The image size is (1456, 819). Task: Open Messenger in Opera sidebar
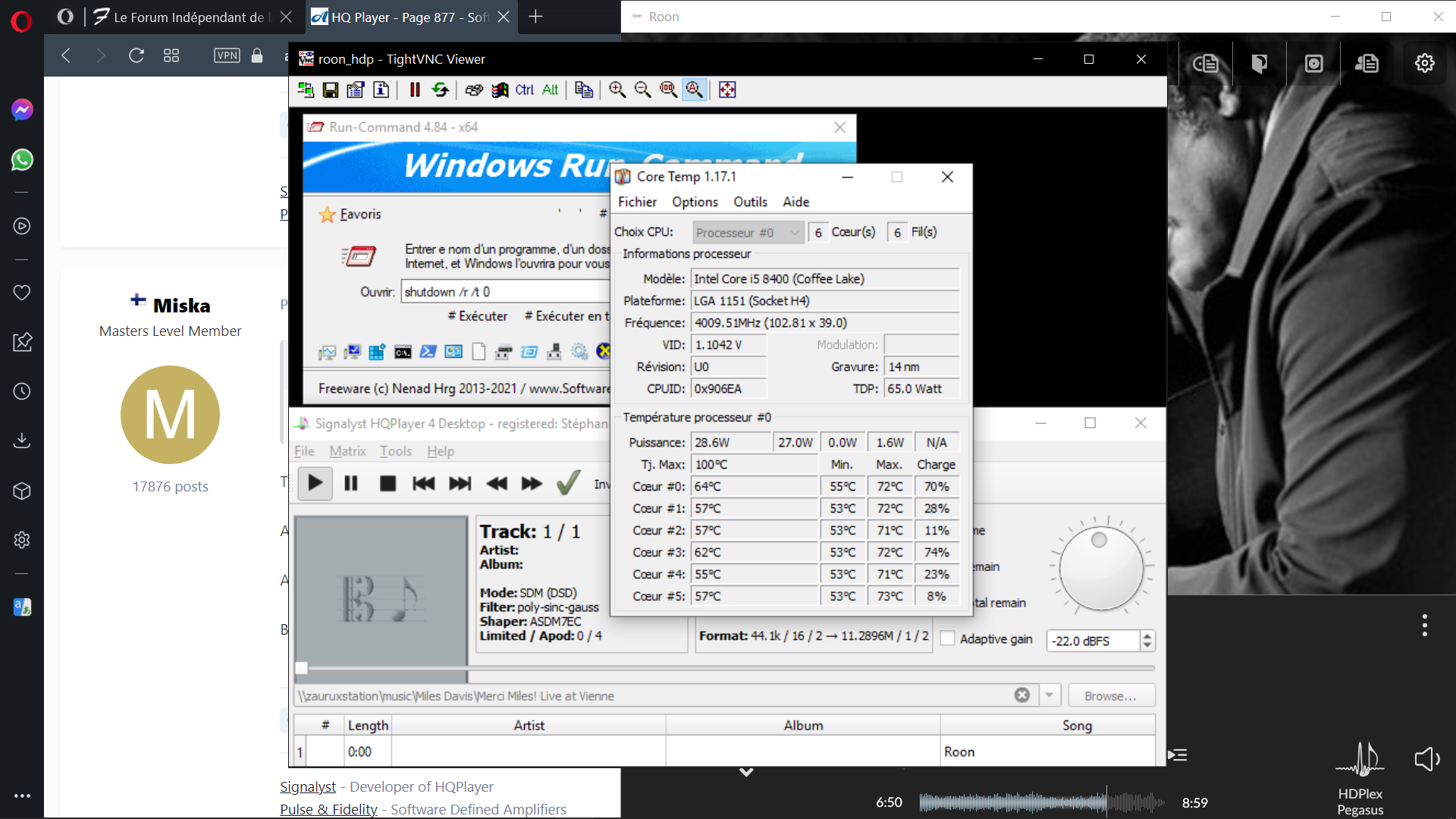(22, 110)
